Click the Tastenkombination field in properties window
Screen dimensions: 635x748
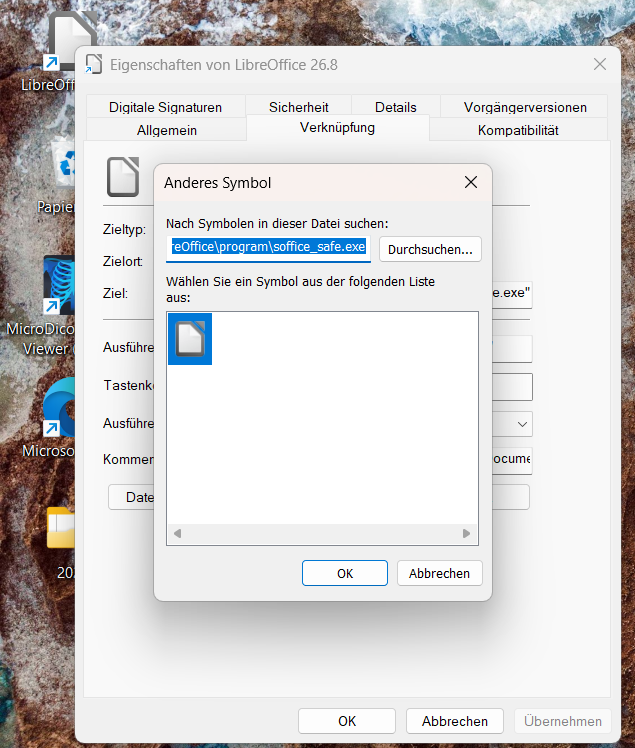click(512, 387)
